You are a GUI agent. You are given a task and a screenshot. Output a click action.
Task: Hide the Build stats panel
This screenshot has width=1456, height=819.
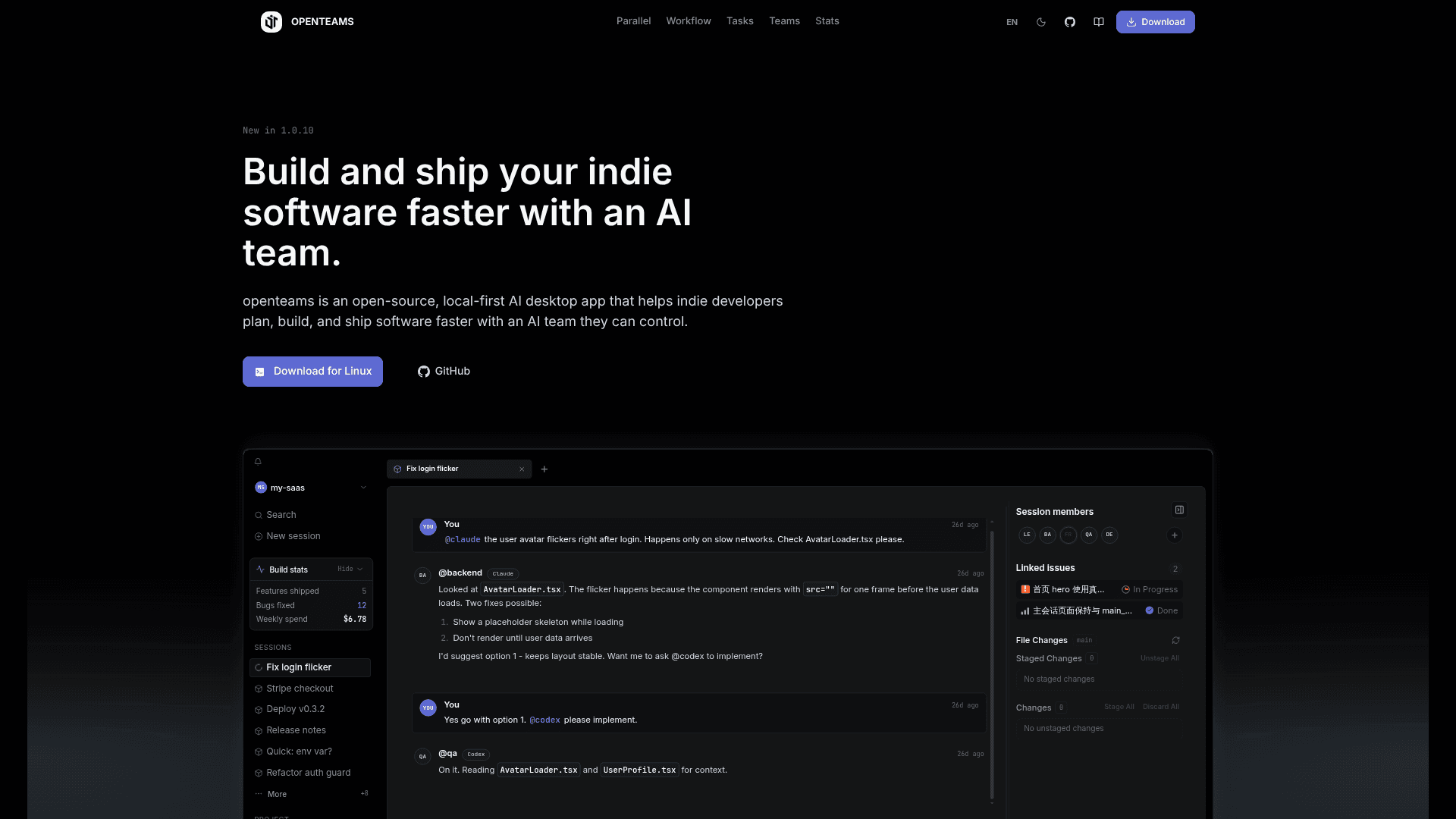[x=350, y=569]
